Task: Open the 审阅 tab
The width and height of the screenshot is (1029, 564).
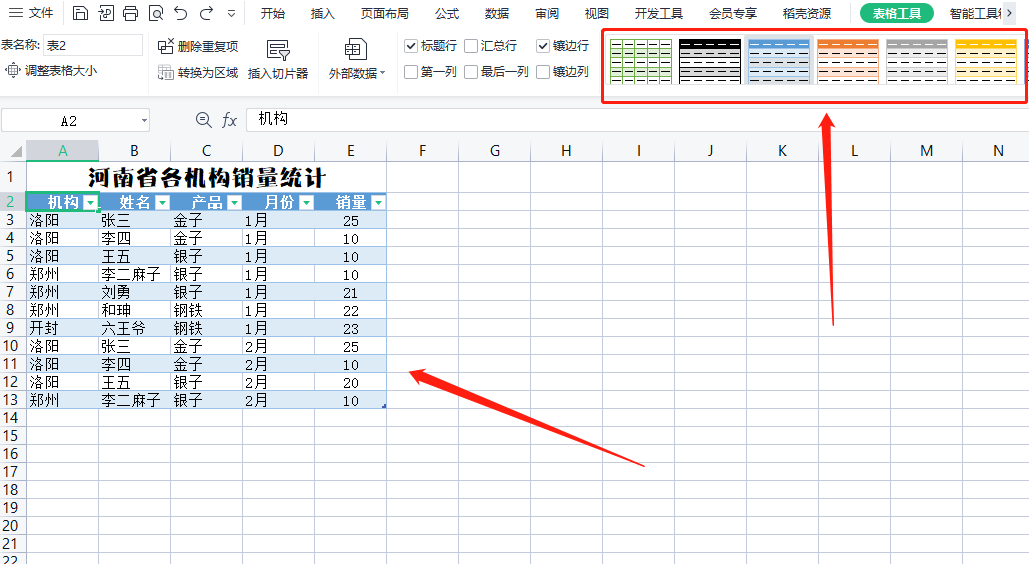Action: coord(547,13)
